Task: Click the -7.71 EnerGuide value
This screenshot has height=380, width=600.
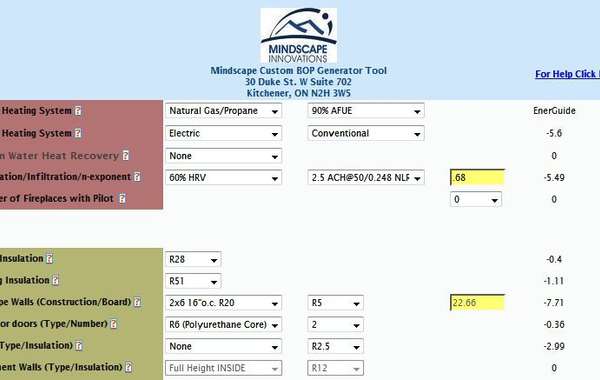Action: point(554,303)
